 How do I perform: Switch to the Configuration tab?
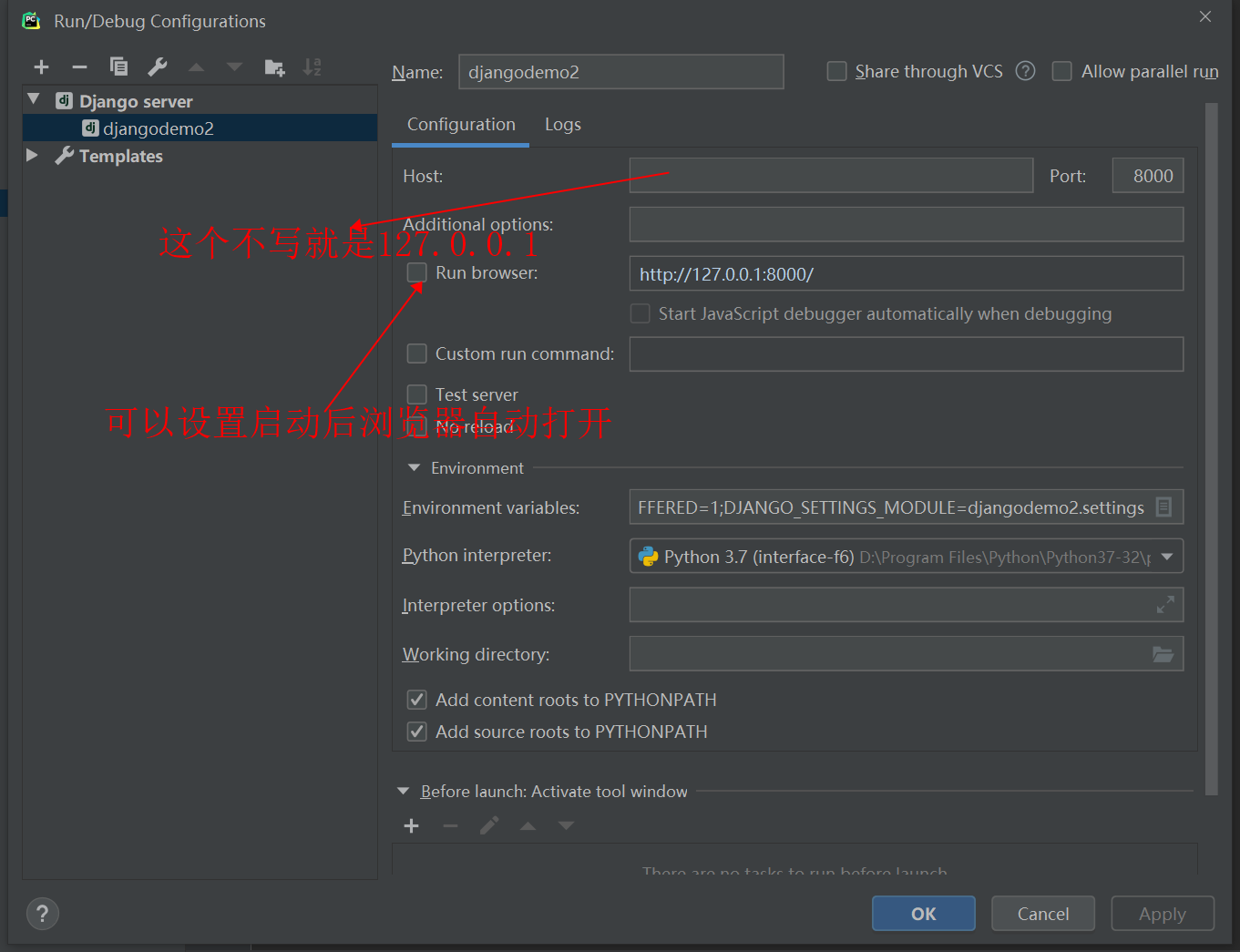click(461, 125)
